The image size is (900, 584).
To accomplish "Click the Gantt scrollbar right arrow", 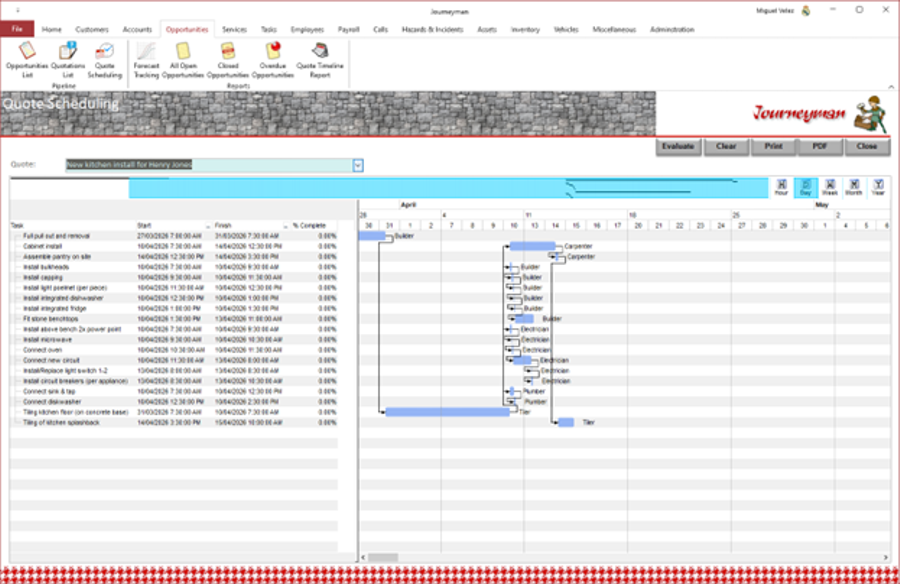I will pos(886,557).
